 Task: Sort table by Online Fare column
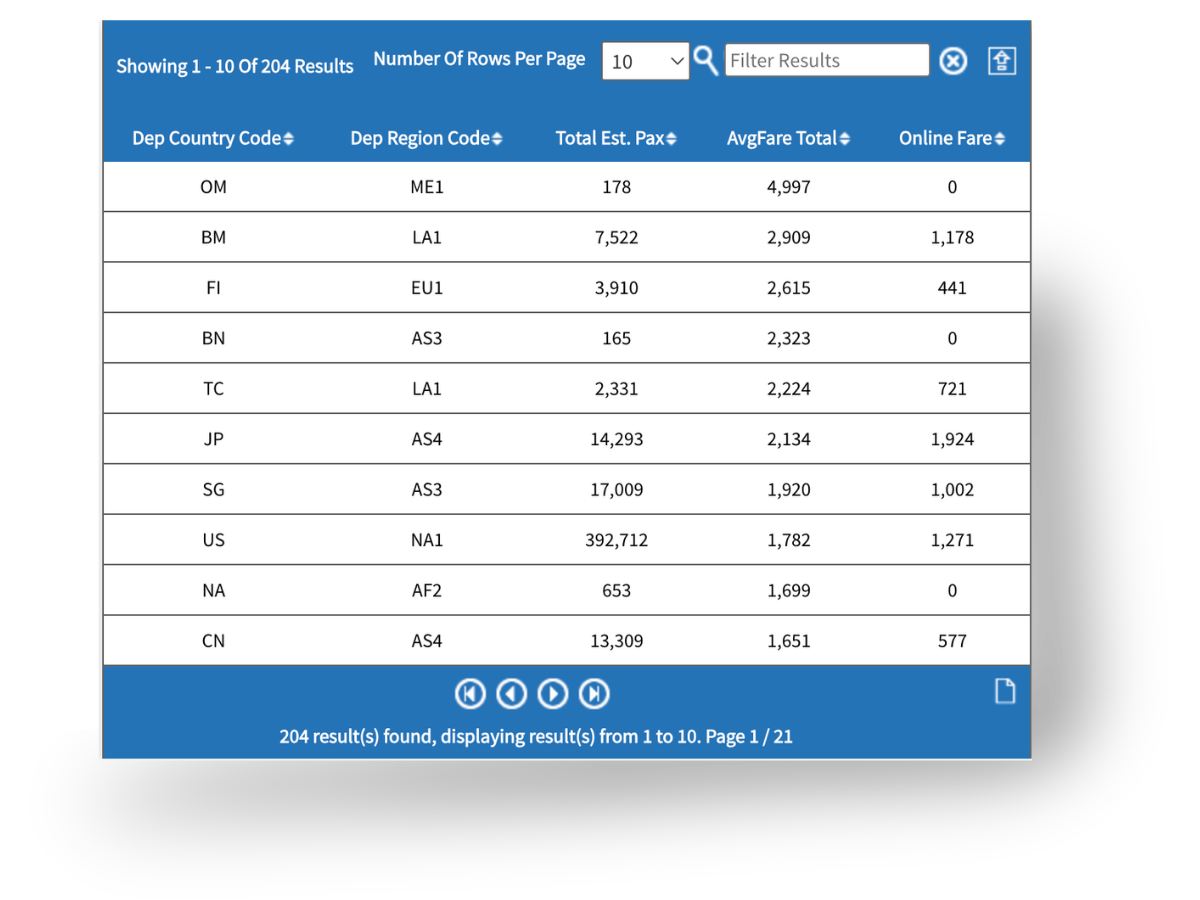(x=951, y=138)
